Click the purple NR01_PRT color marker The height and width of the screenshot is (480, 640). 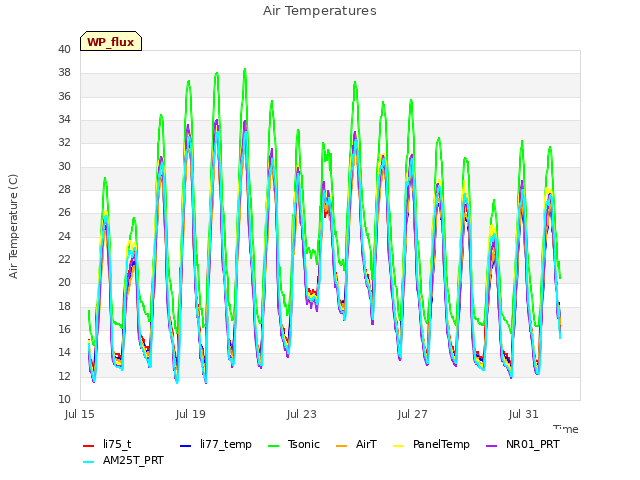coord(491,446)
